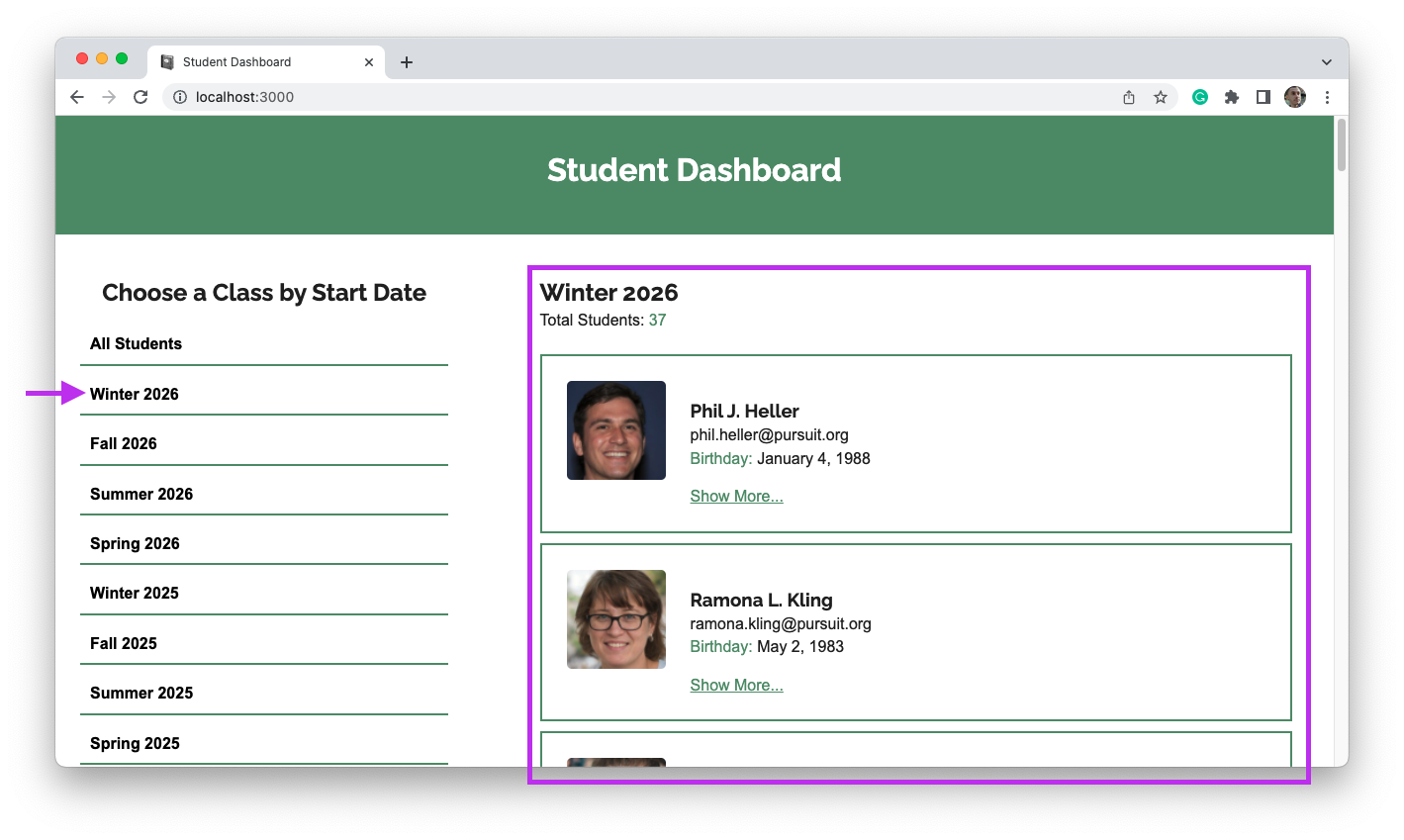Open the Chrome profile avatar
The image size is (1404, 840).
(1295, 97)
